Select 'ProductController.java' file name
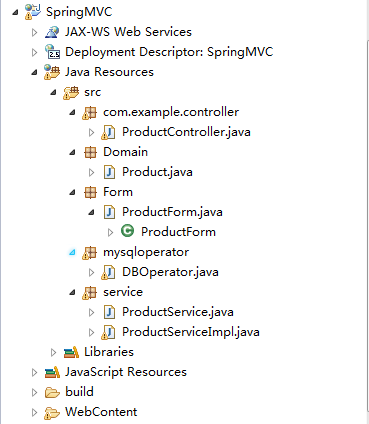369x424 pixels. 186,132
